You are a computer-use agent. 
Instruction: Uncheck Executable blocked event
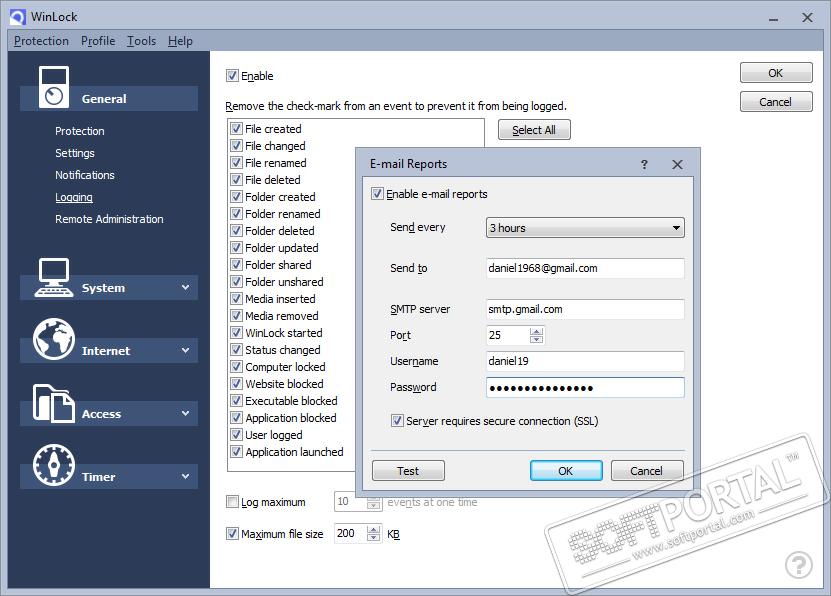tap(236, 401)
